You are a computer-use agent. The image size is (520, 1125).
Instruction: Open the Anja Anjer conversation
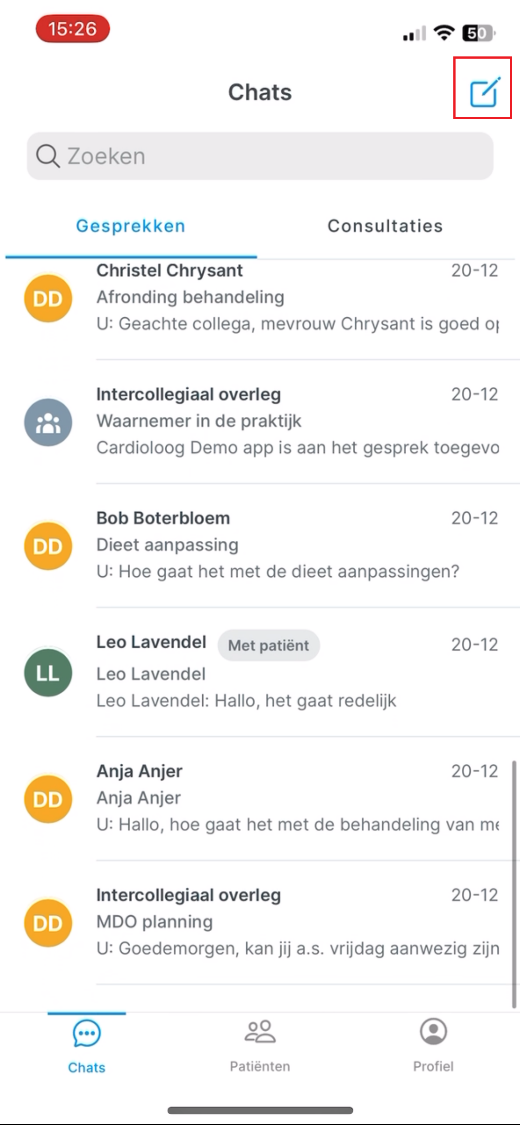click(260, 798)
